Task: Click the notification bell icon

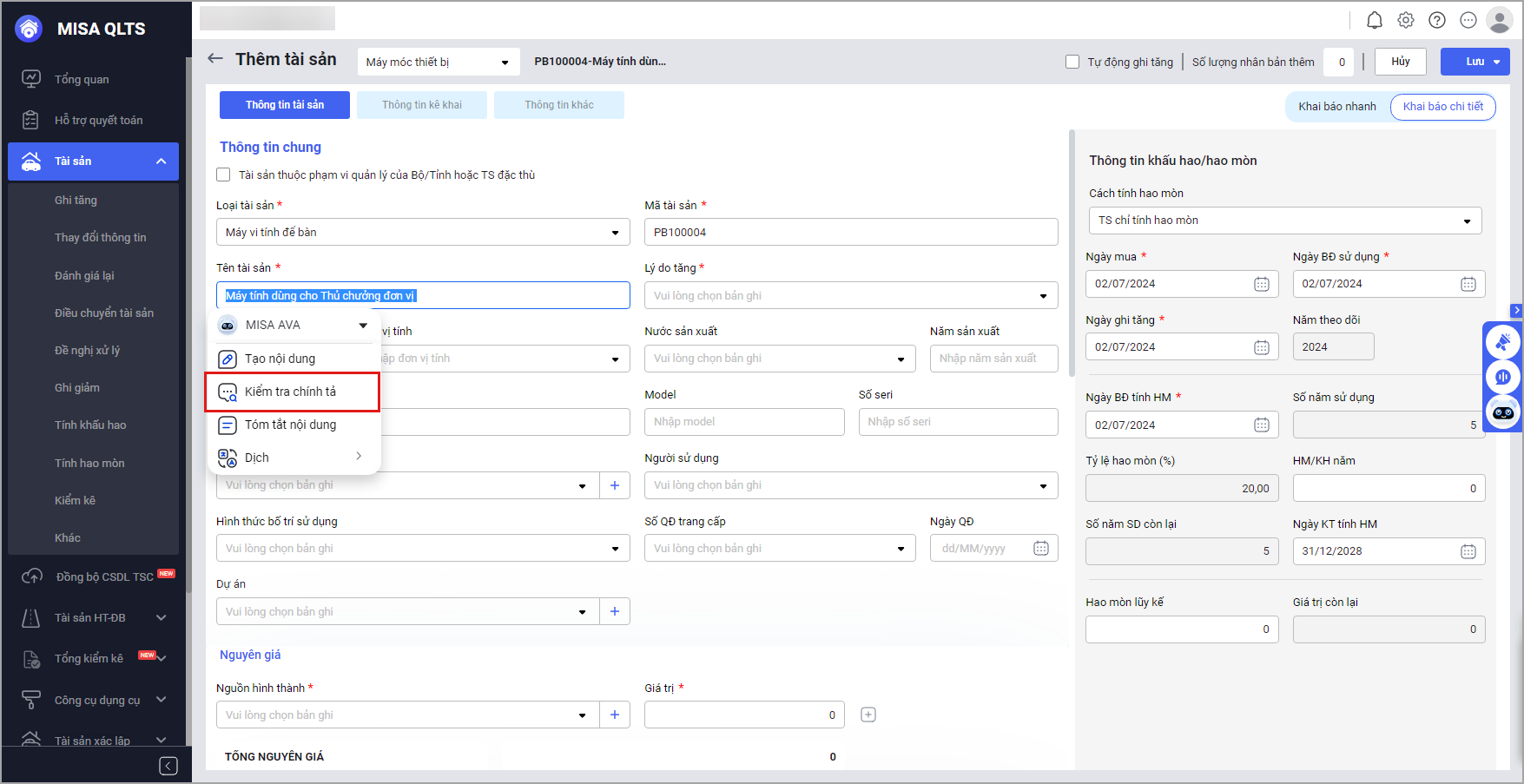Action: [1374, 20]
